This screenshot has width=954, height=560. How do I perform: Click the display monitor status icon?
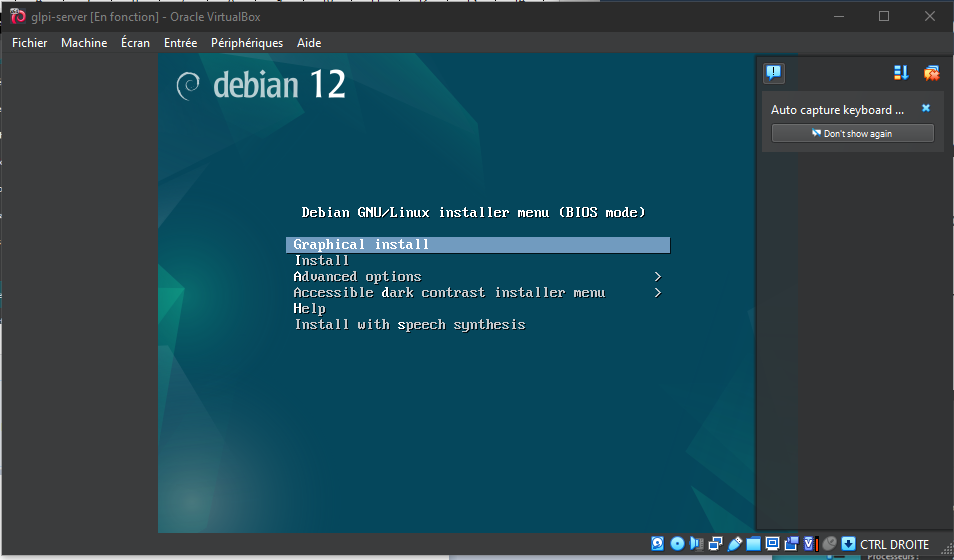point(772,544)
